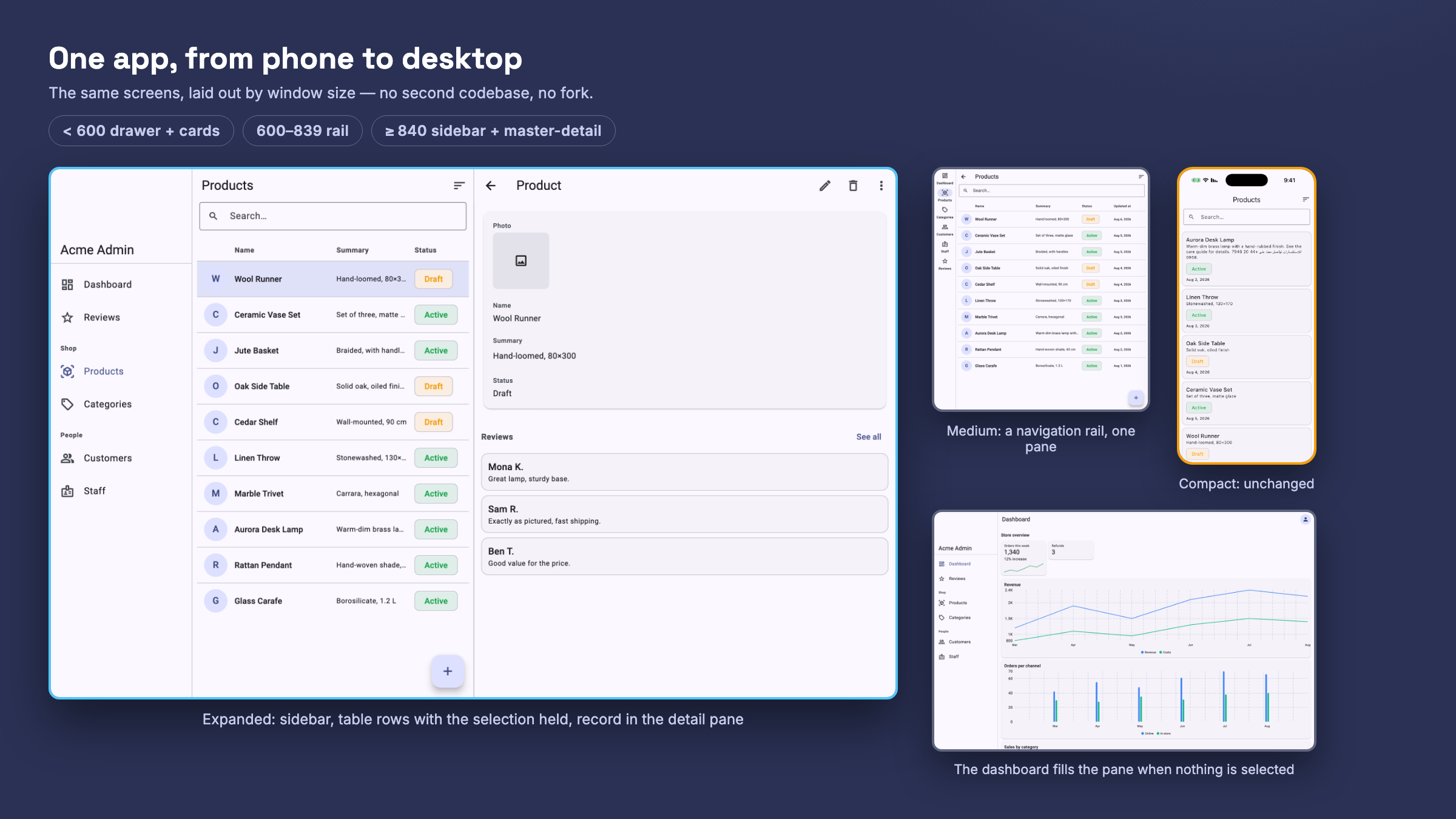
Task: Click the J avatar of Jute Basket row
Action: pyautogui.click(x=215, y=351)
